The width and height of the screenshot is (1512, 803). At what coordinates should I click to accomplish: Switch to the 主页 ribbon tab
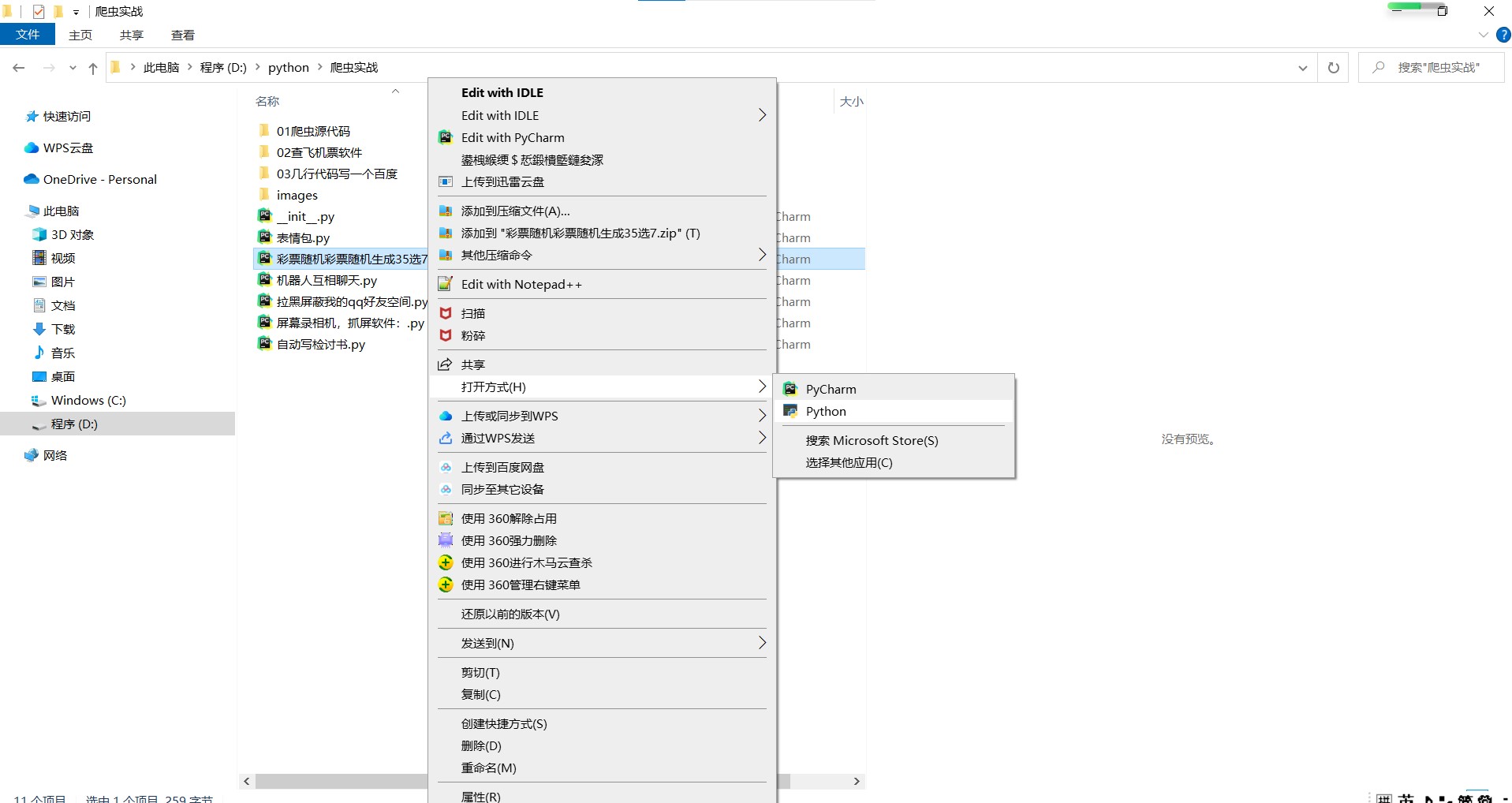pyautogui.click(x=80, y=35)
